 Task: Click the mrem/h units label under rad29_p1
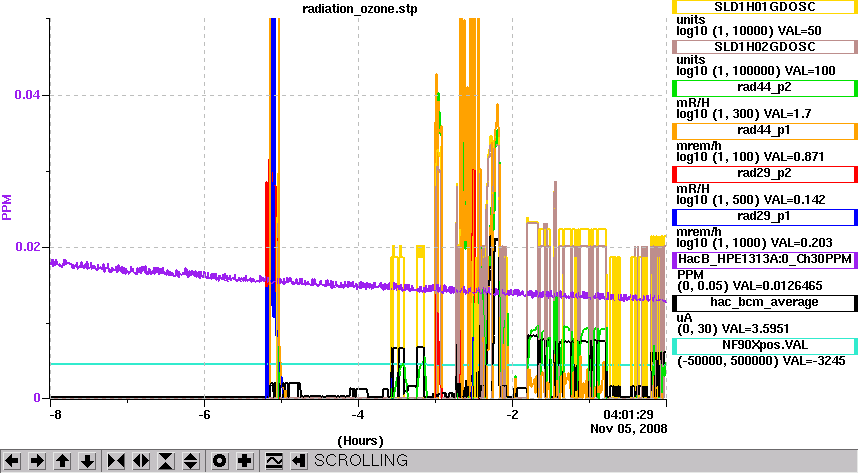coord(699,232)
